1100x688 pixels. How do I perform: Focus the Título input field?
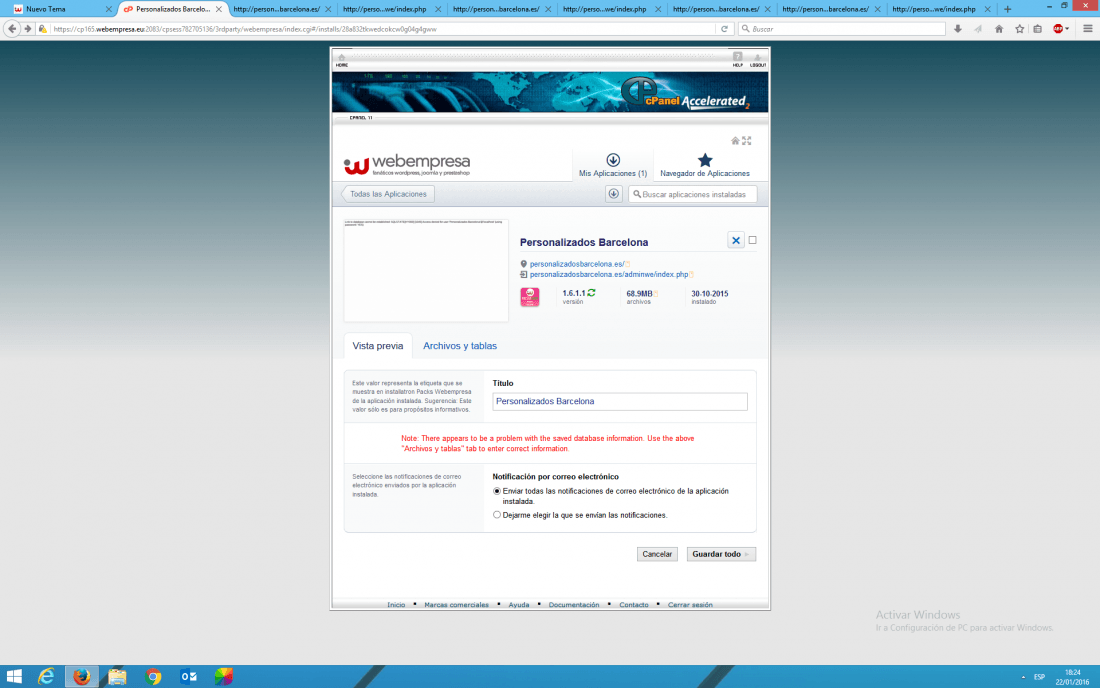[619, 402]
